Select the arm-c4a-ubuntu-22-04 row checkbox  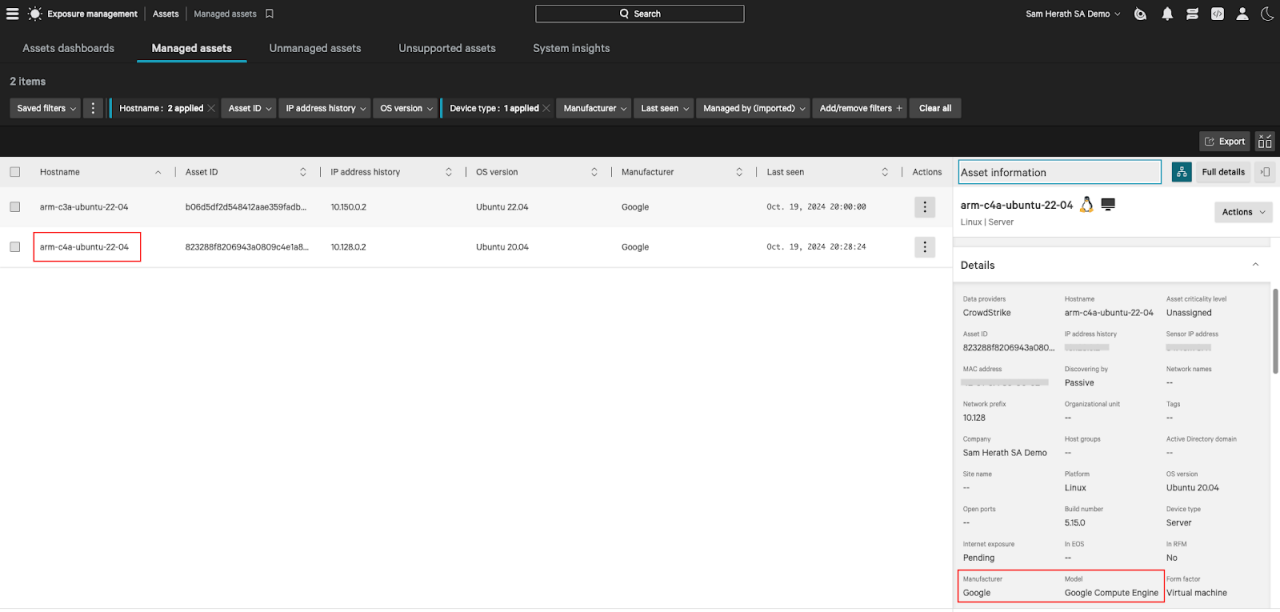15,247
